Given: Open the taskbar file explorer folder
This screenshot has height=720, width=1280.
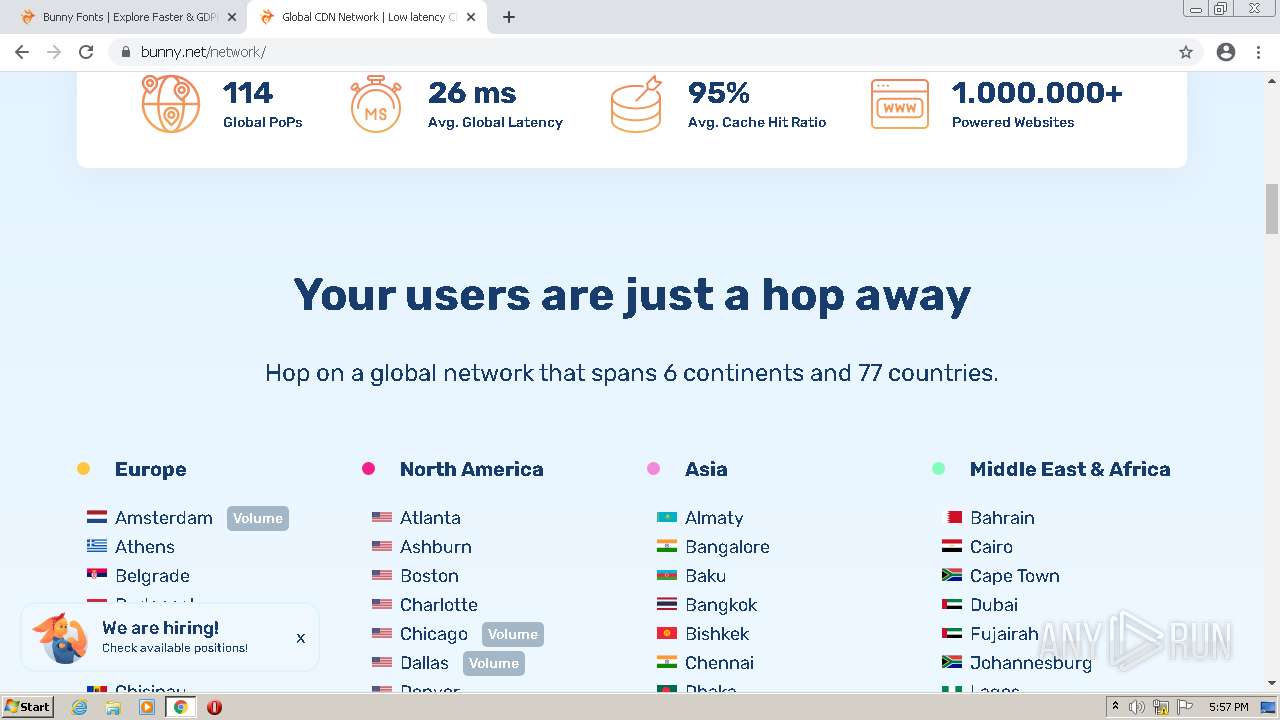Looking at the screenshot, I should pyautogui.click(x=113, y=707).
